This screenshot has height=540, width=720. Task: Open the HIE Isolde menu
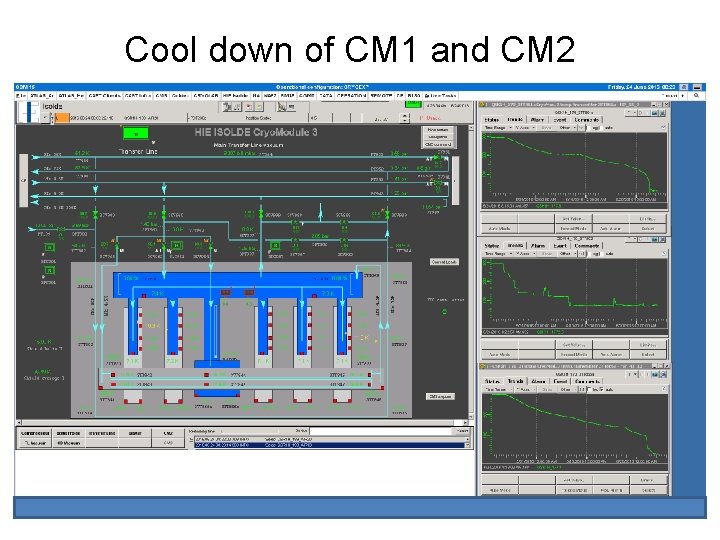coord(236,96)
